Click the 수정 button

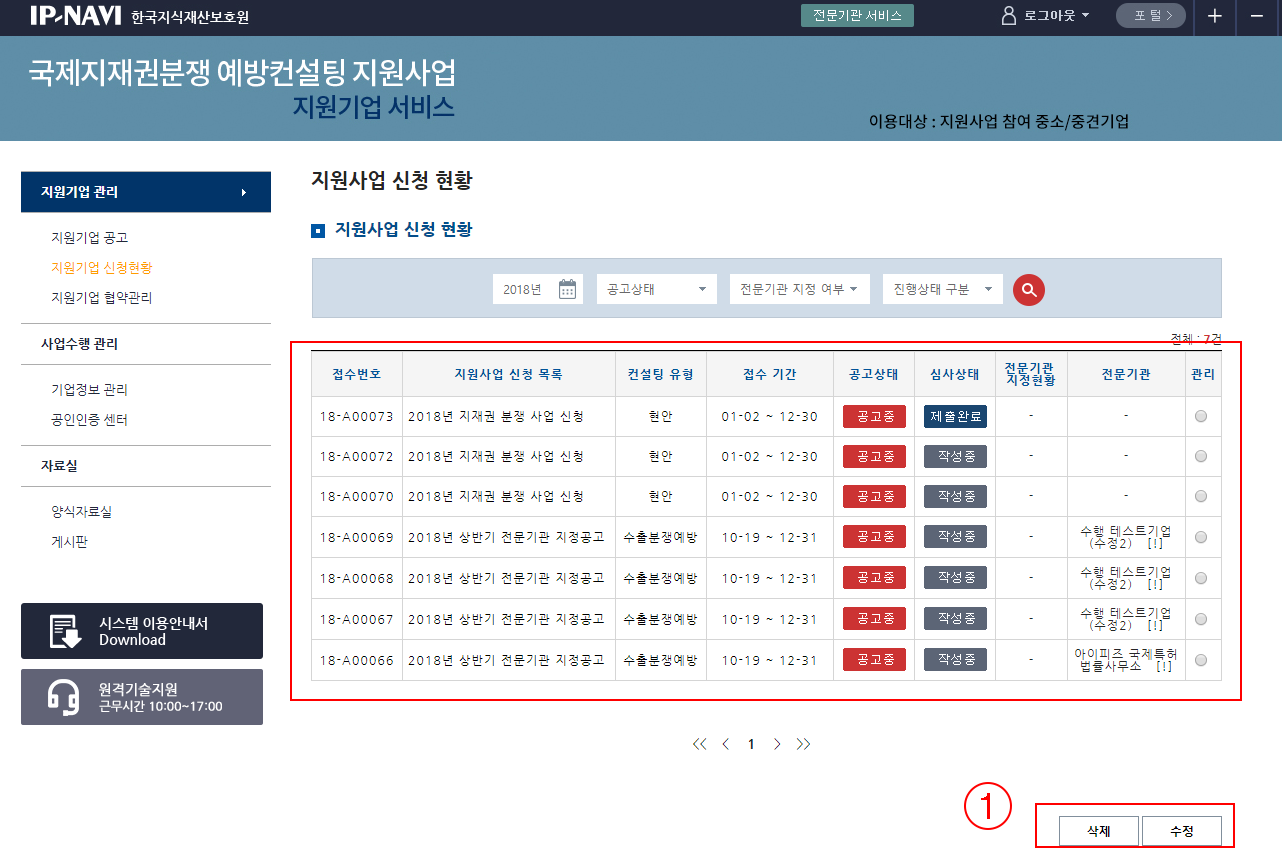tap(1181, 831)
